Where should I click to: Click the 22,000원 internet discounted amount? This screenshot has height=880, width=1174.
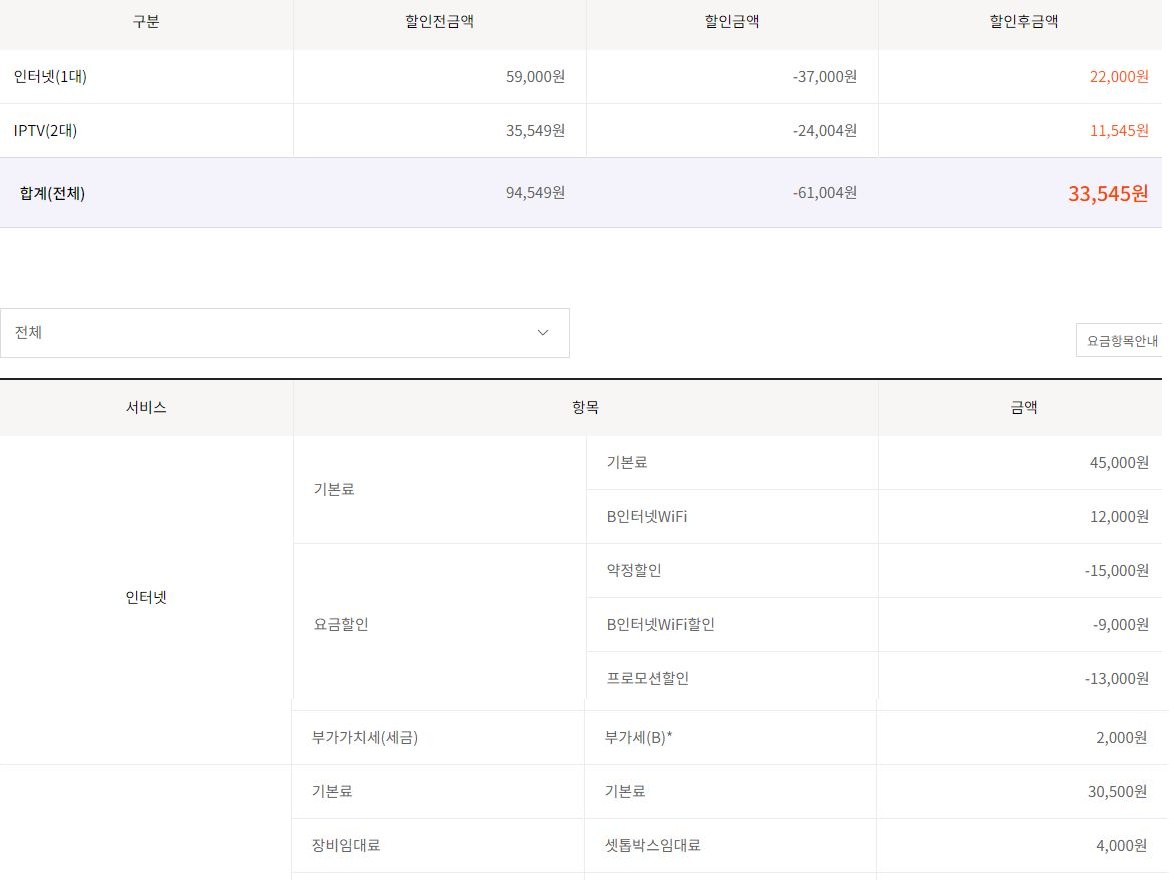[1119, 76]
